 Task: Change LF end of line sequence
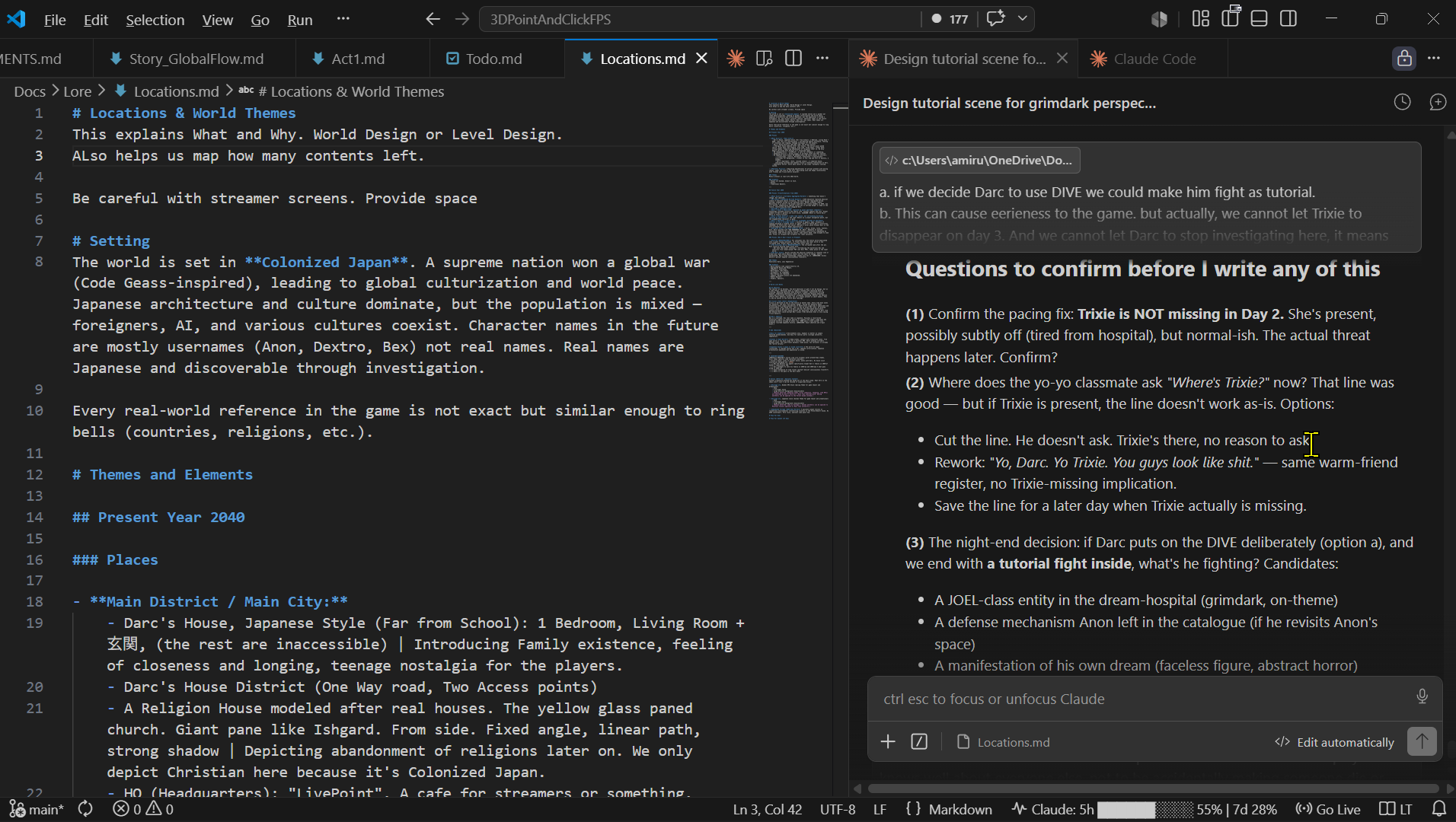click(x=880, y=809)
